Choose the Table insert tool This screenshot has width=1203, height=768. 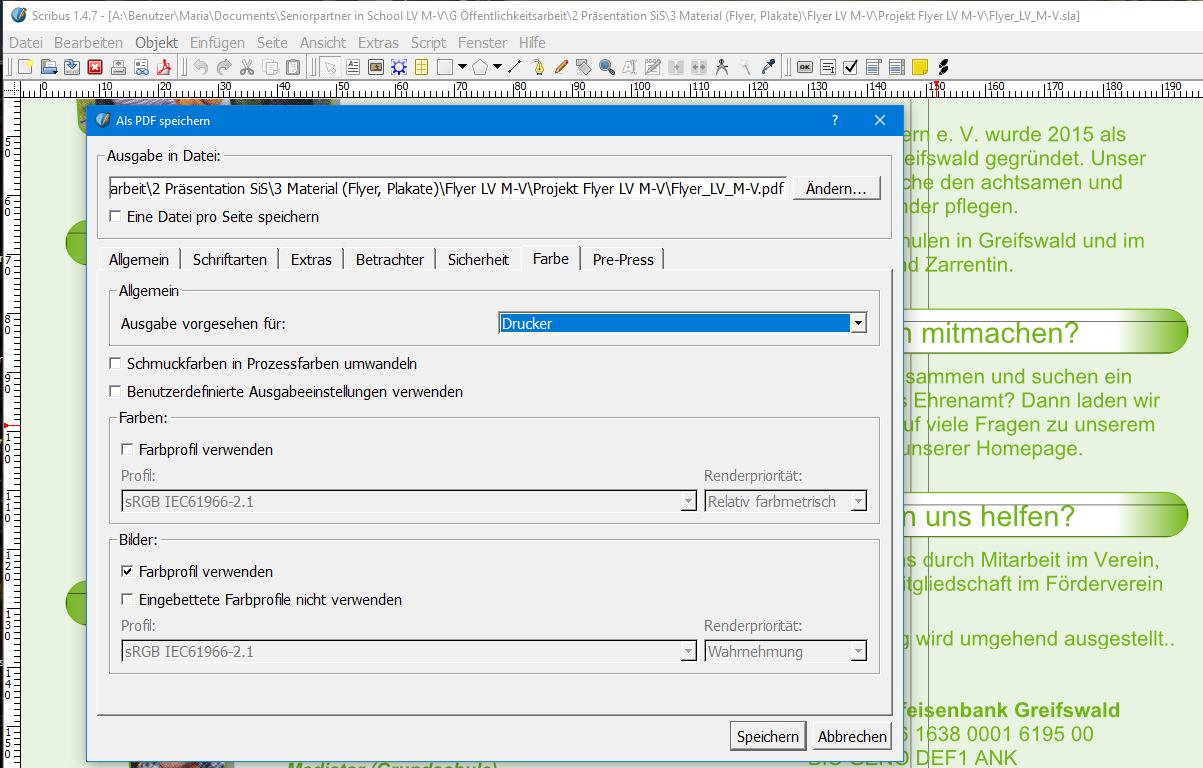[422, 67]
